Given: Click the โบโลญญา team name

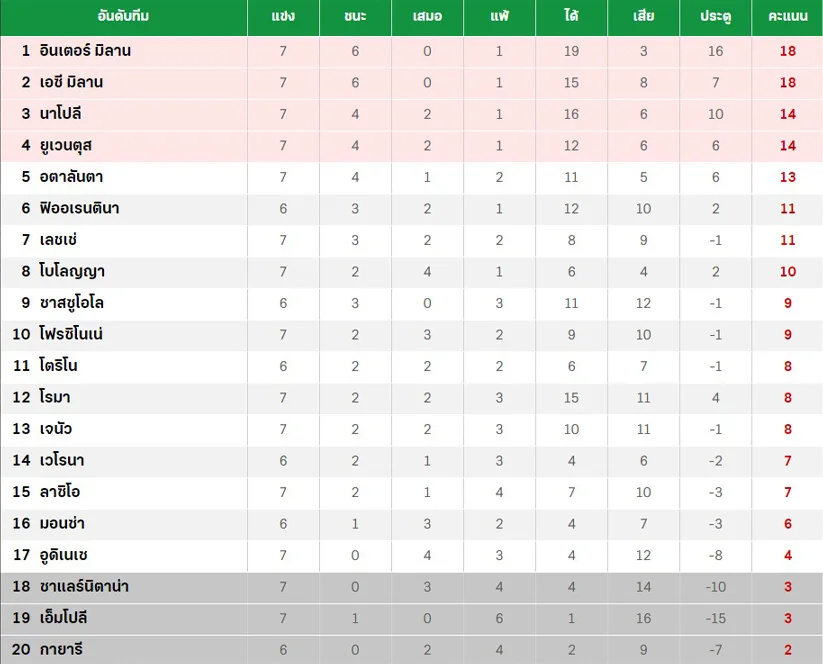Looking at the screenshot, I should [72, 271].
